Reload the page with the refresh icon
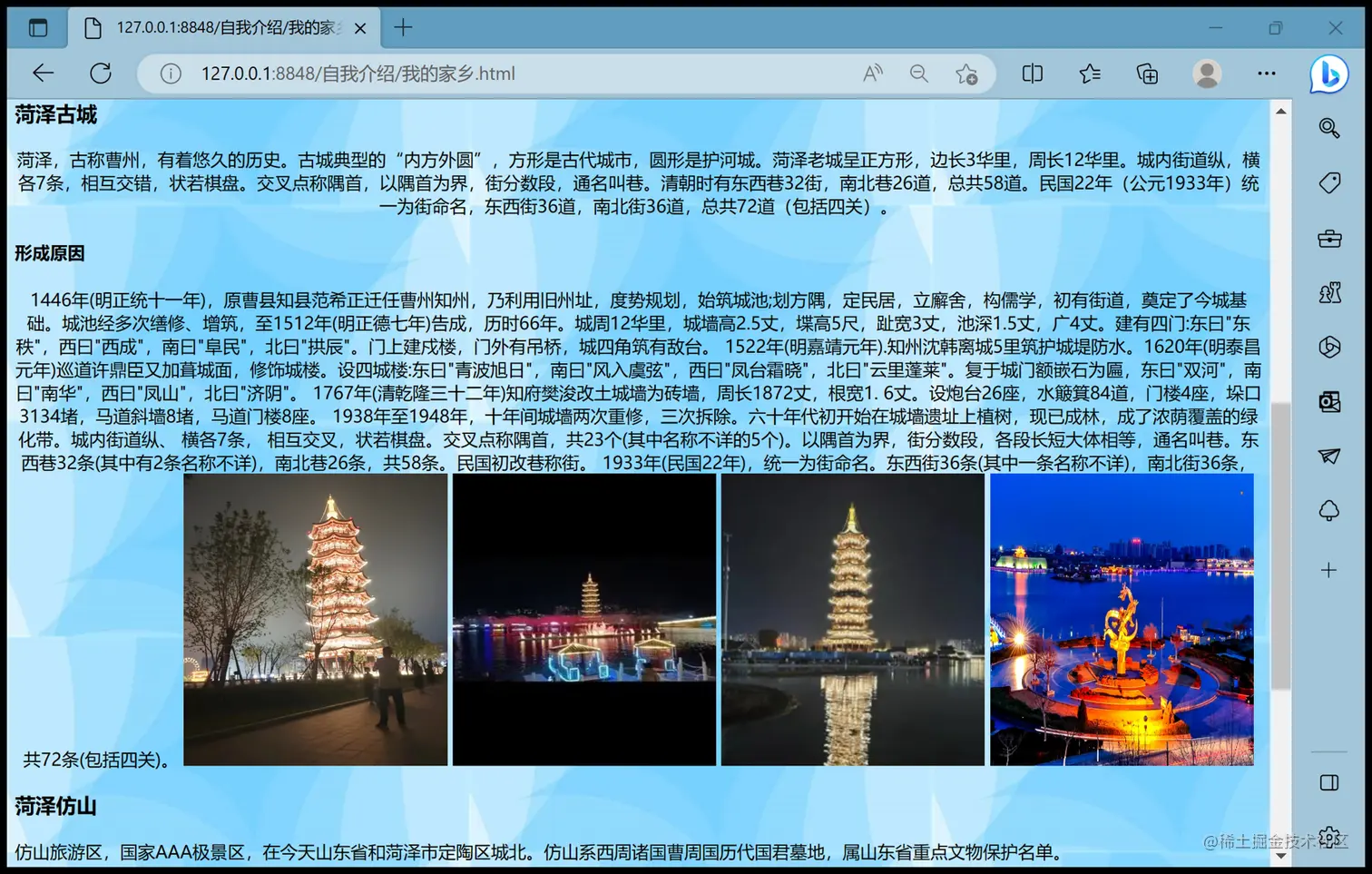 point(101,74)
